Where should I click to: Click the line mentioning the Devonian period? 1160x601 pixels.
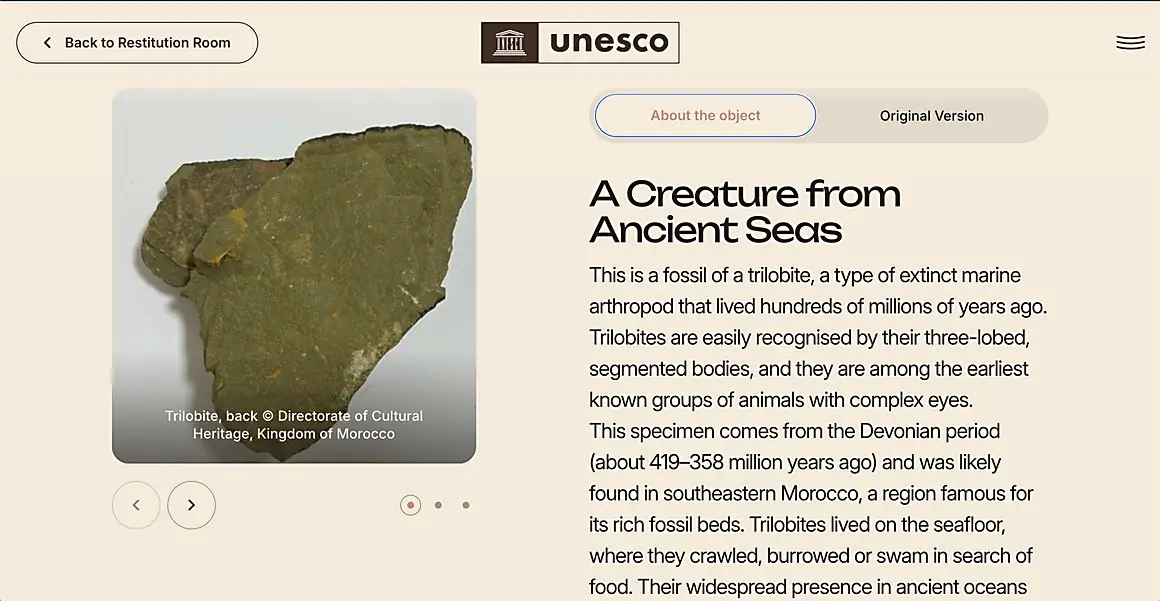[794, 431]
